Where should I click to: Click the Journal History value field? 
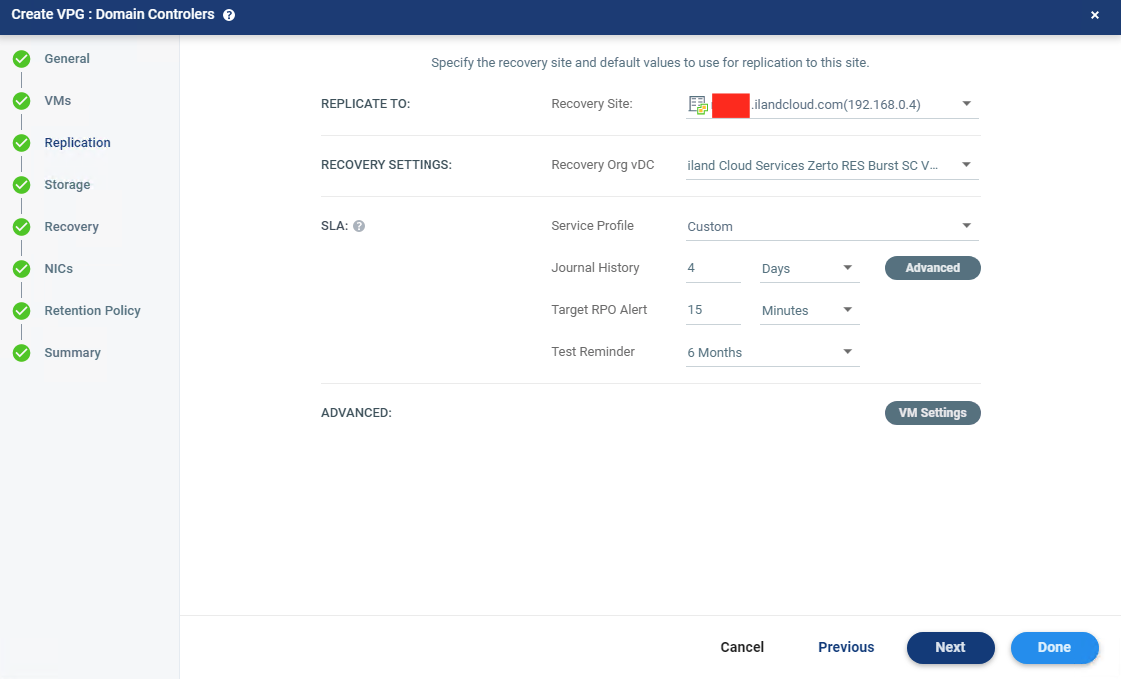713,268
